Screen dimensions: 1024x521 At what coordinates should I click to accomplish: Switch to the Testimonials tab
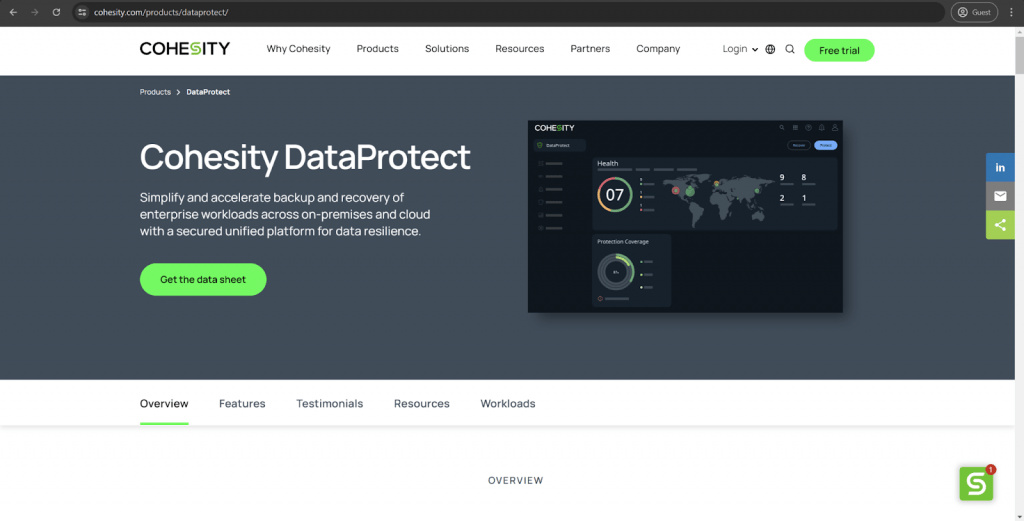[x=329, y=404]
